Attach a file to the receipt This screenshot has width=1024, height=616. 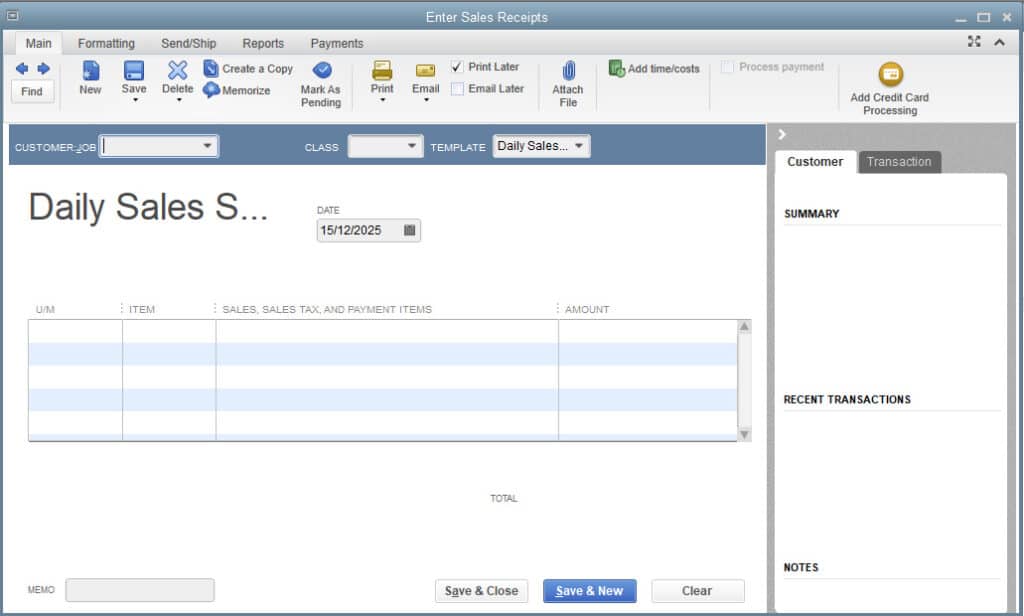(x=567, y=80)
